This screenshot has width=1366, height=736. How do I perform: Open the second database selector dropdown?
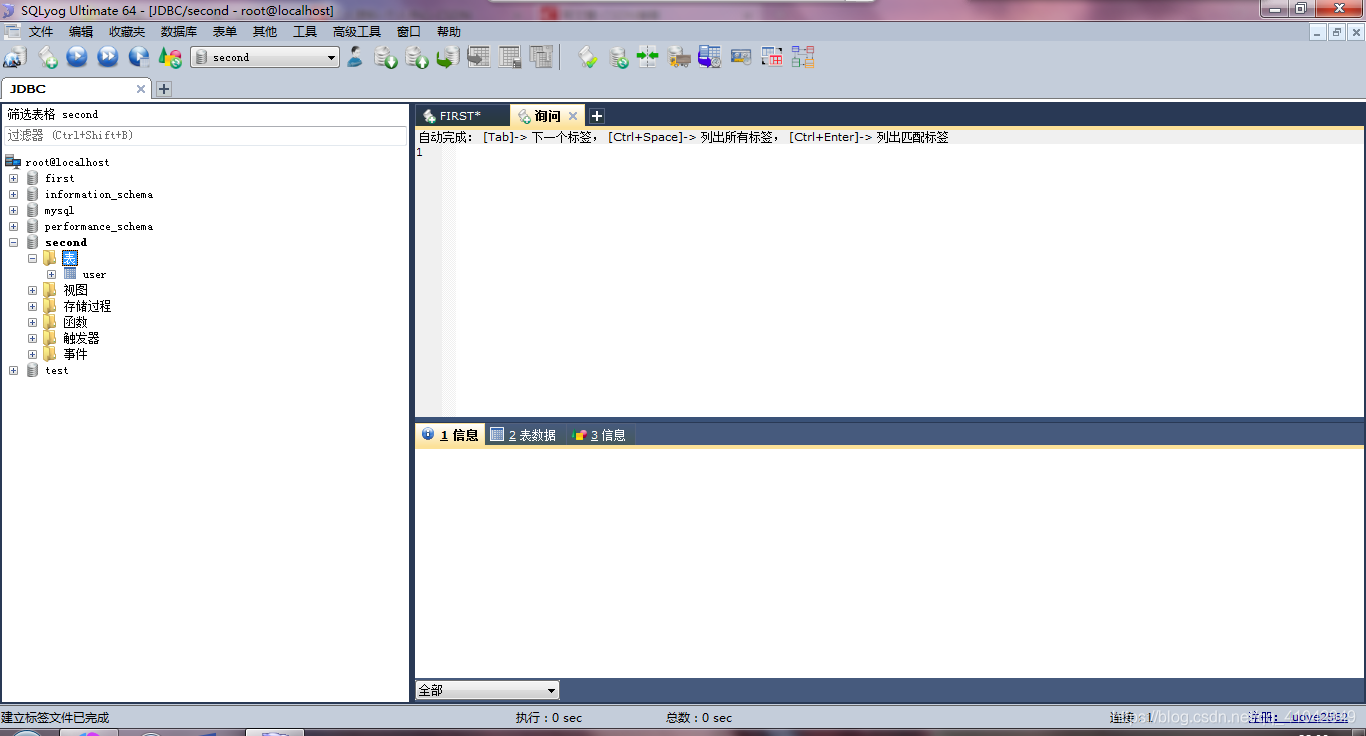tap(265, 57)
